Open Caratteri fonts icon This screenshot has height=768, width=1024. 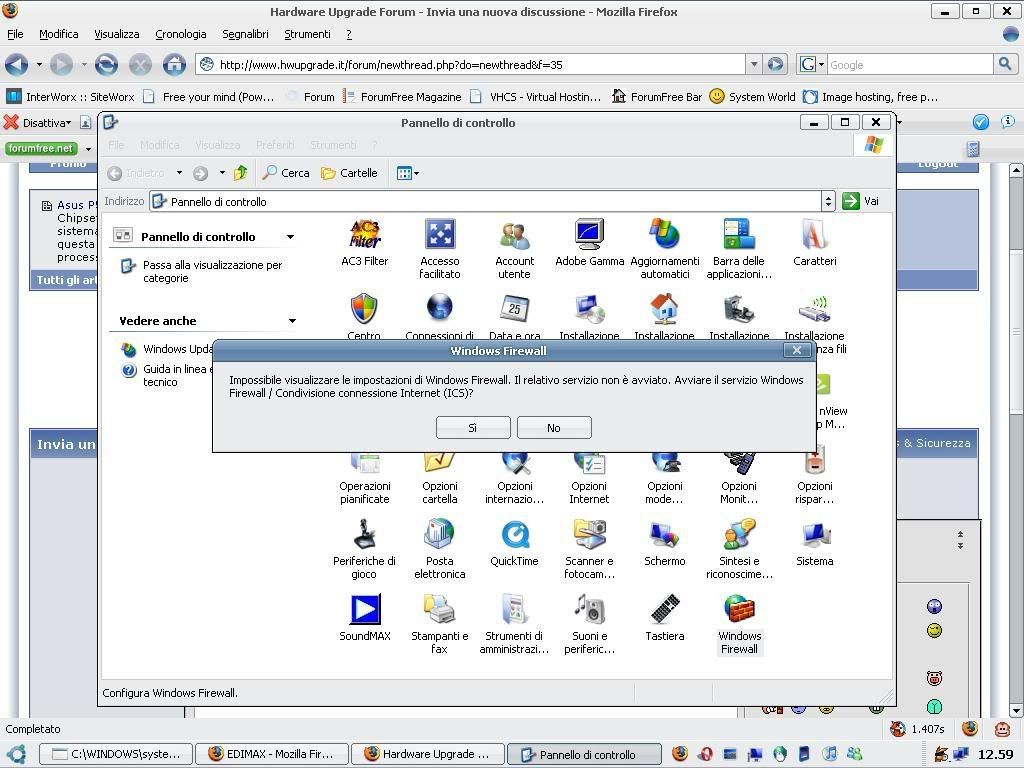click(814, 243)
